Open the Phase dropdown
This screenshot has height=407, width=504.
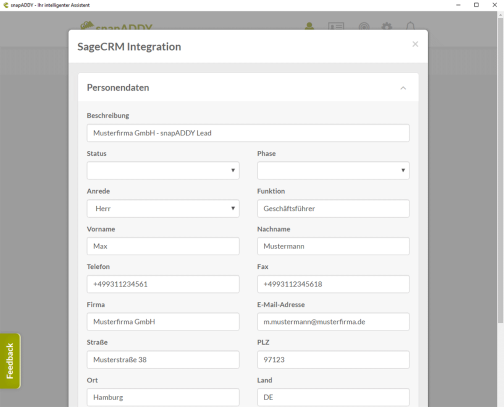[x=333, y=171]
